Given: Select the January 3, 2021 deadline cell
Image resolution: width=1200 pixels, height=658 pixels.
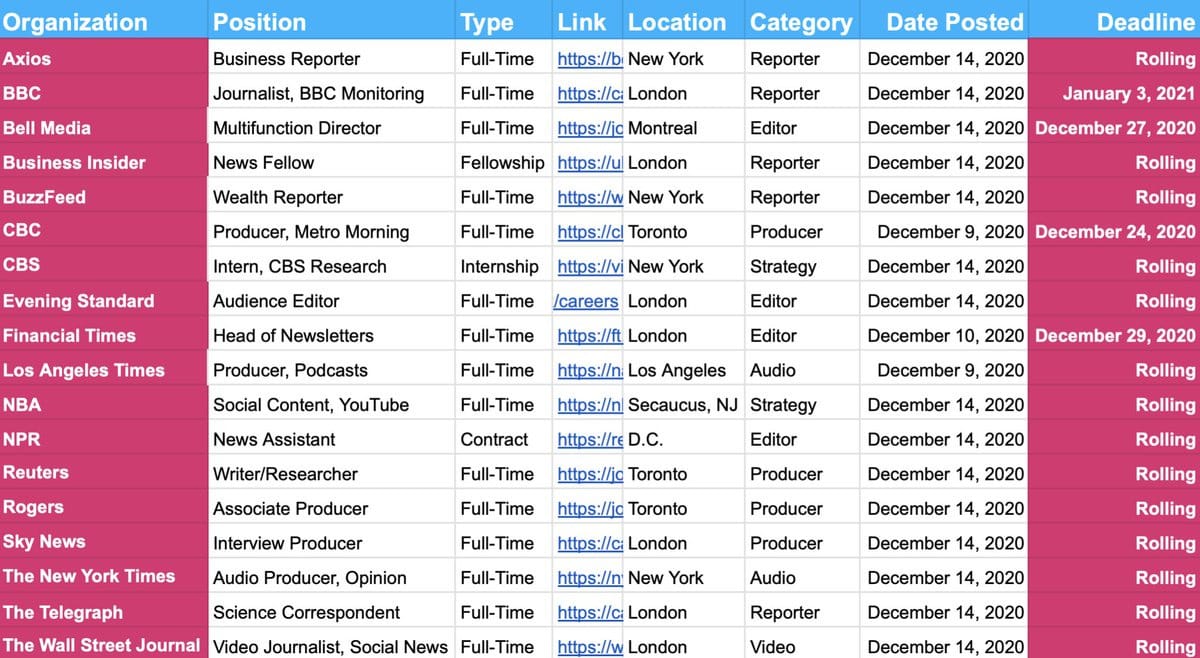Looking at the screenshot, I should (x=1128, y=94).
